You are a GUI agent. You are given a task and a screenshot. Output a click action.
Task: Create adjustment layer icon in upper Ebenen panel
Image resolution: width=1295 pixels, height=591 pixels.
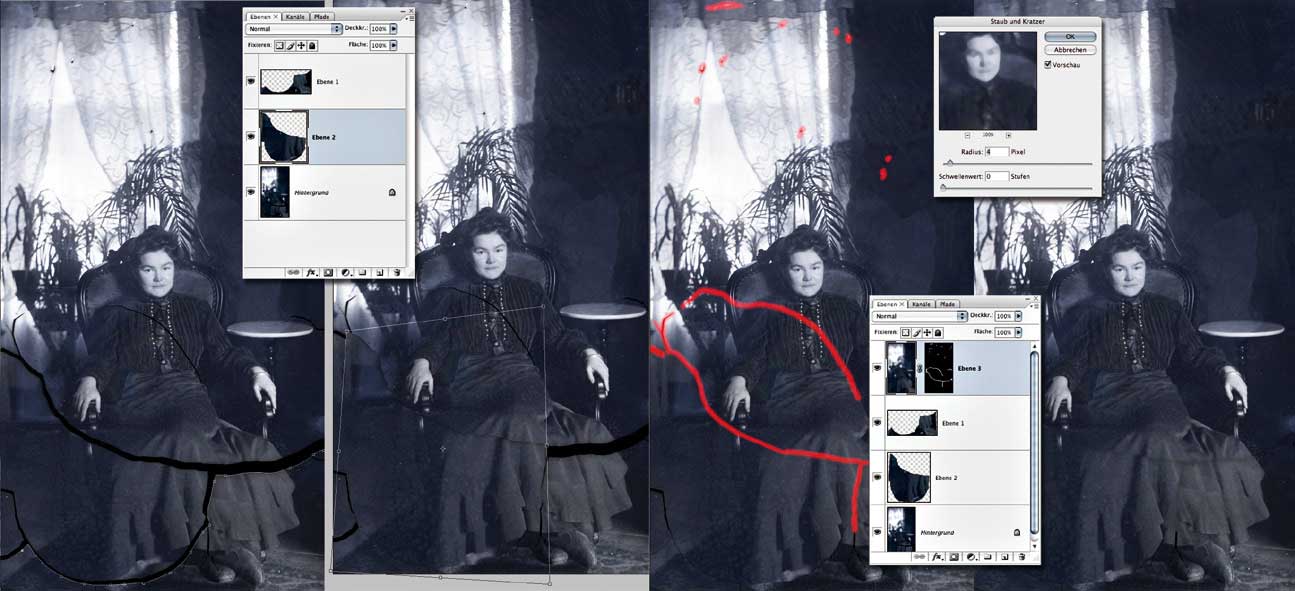pyautogui.click(x=345, y=272)
